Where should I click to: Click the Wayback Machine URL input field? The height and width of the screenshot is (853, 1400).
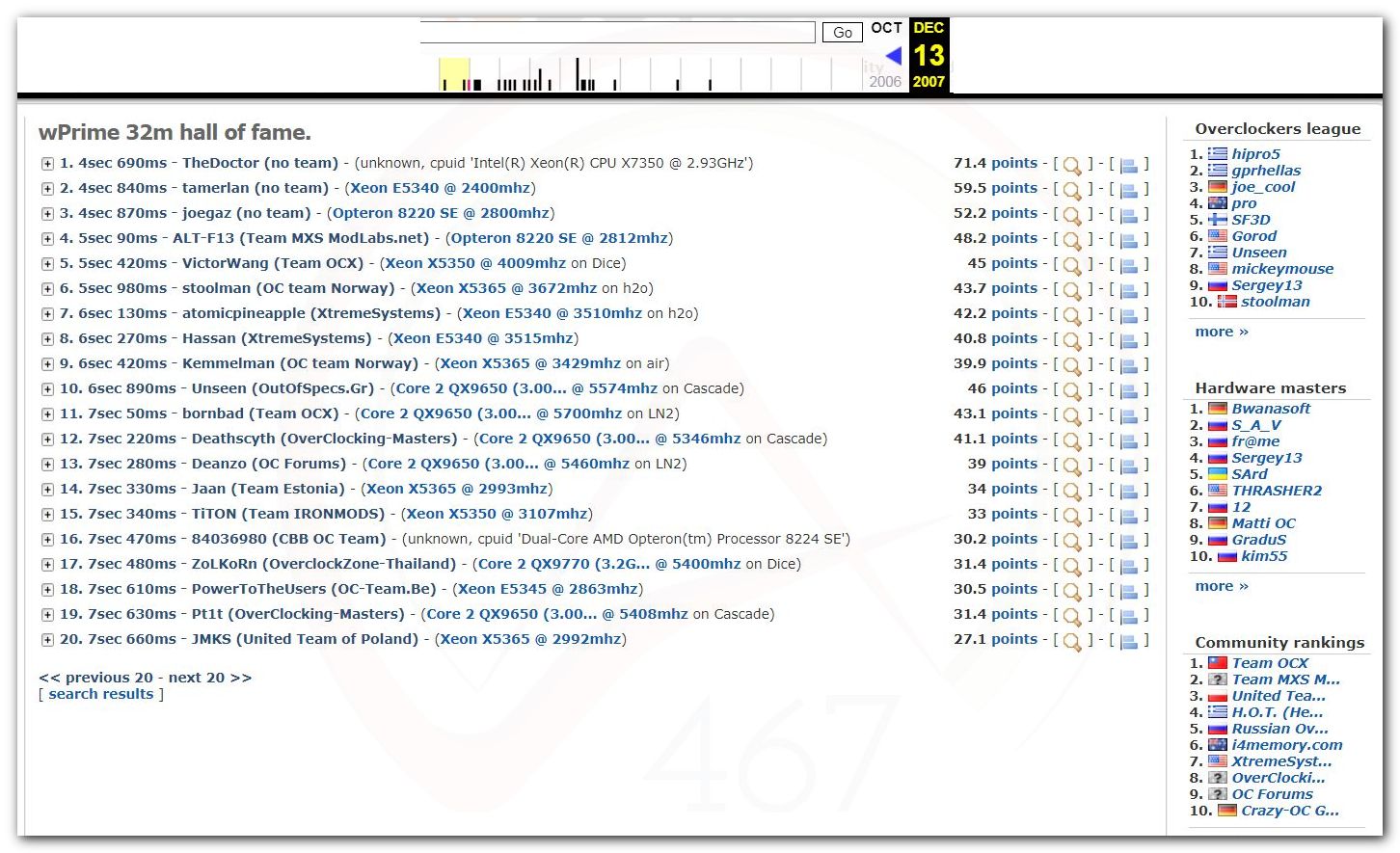pyautogui.click(x=617, y=33)
